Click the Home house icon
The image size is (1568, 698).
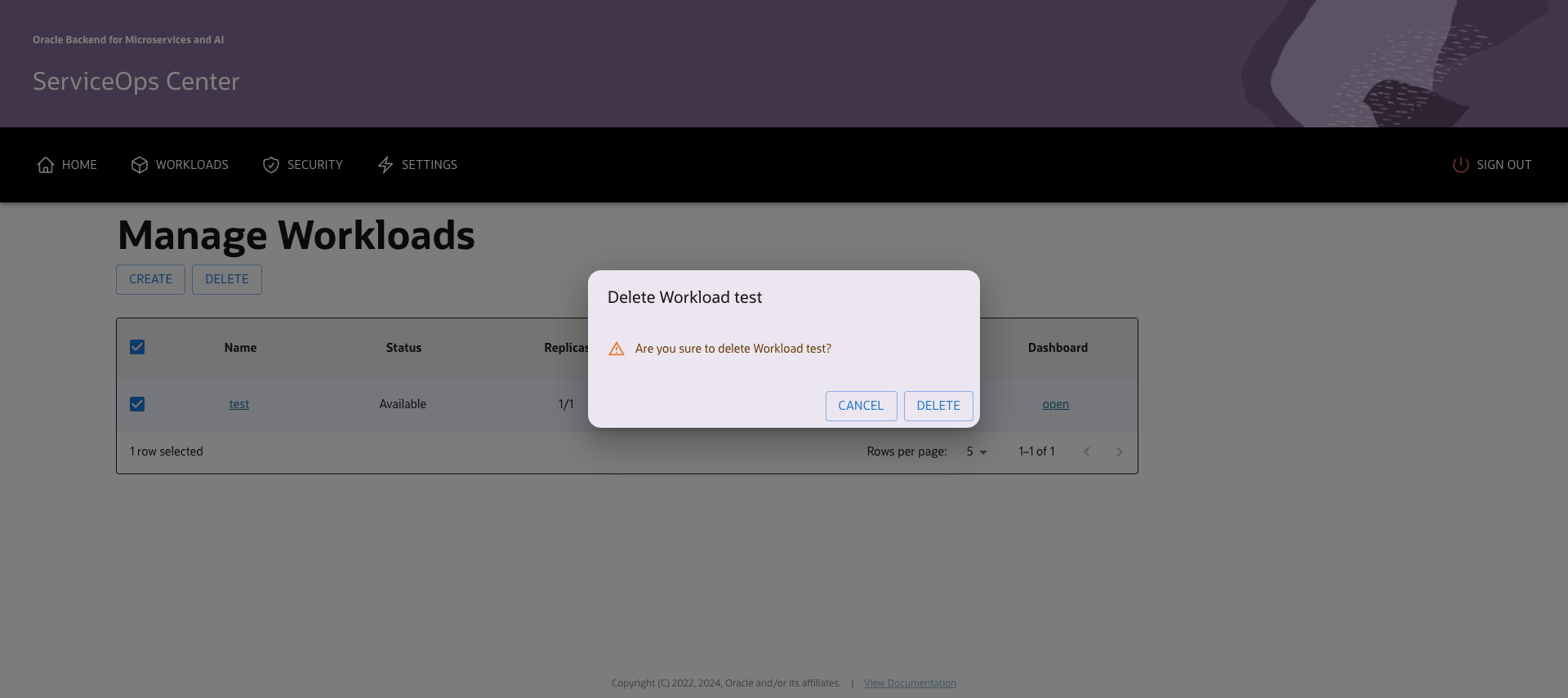coord(46,165)
